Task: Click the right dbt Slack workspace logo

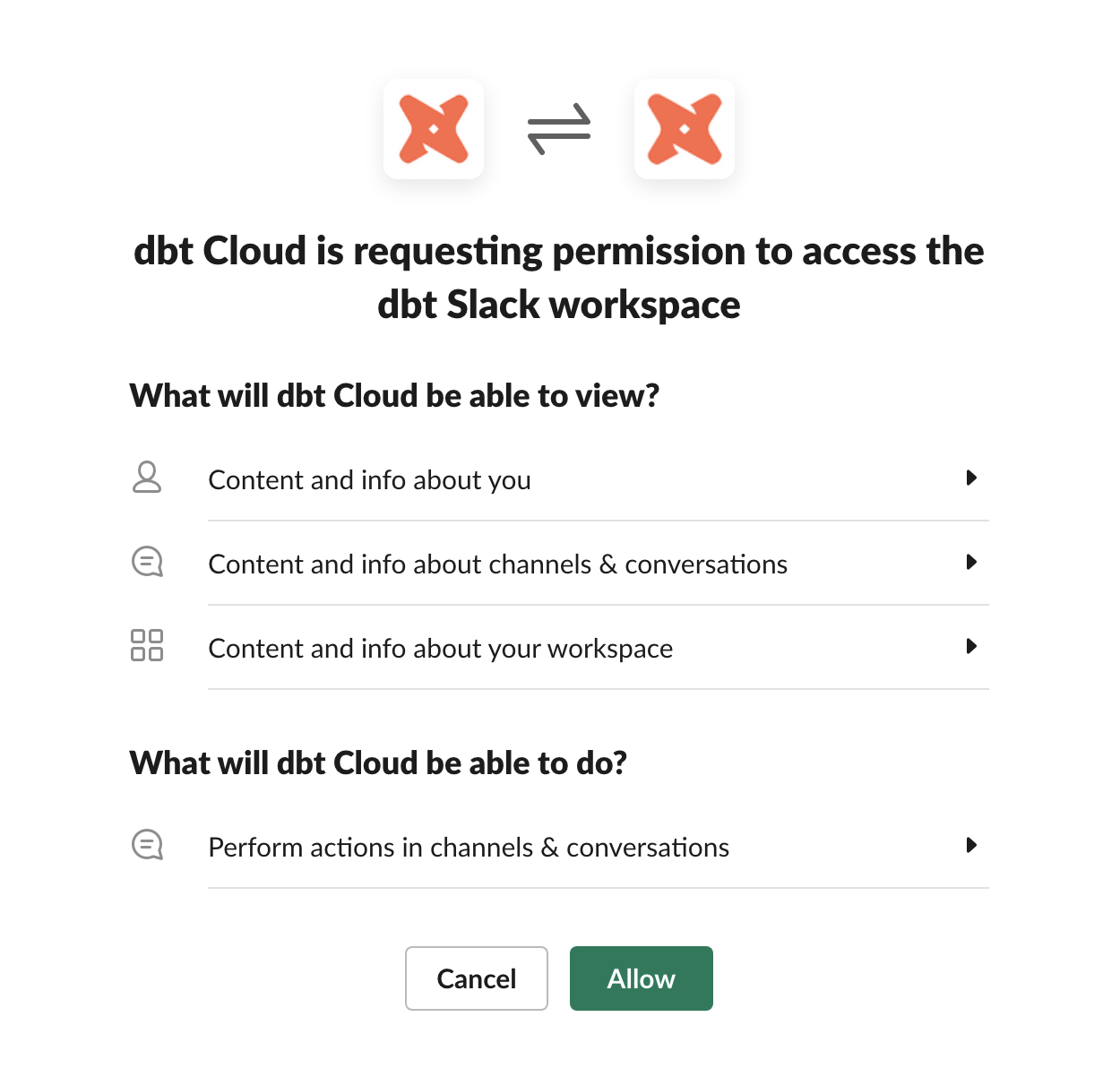Action: coord(685,129)
